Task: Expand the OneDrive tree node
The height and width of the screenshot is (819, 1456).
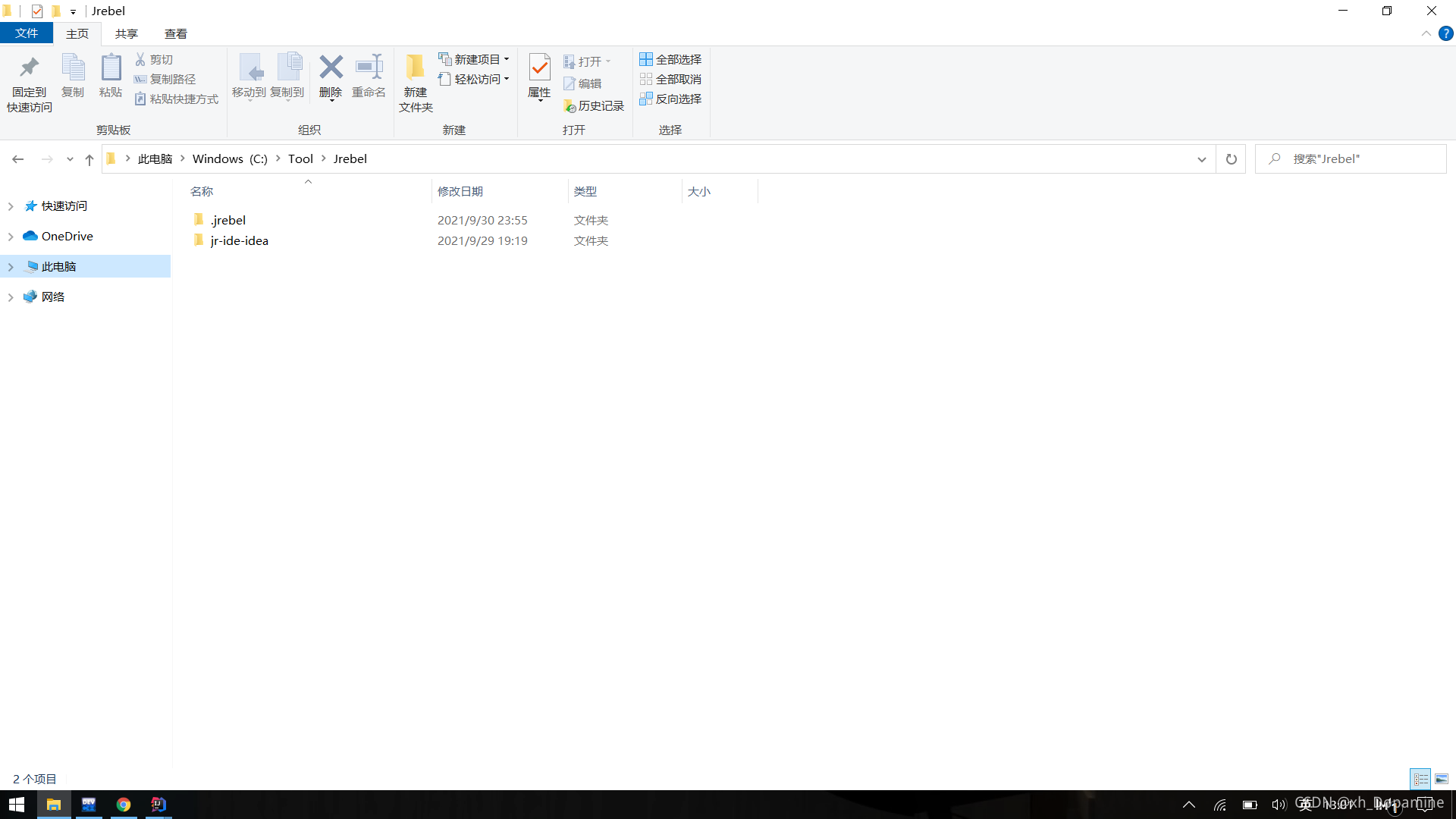Action: (x=11, y=237)
